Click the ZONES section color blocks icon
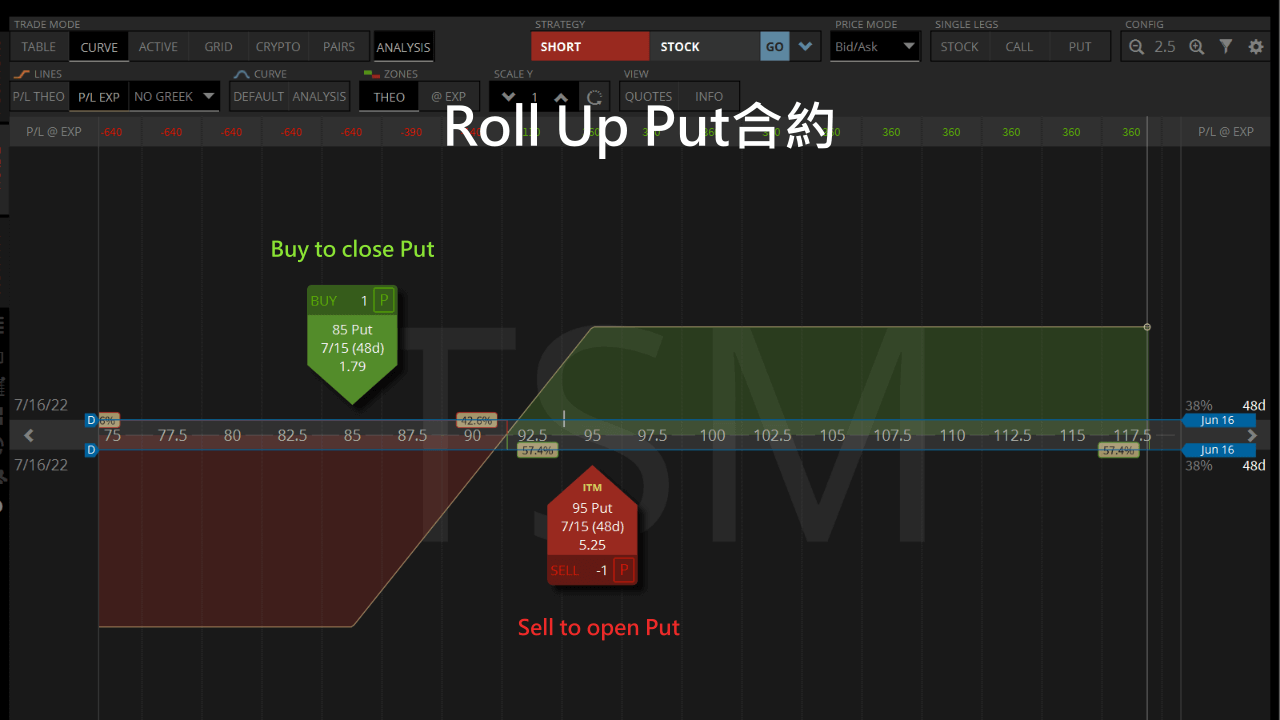The height and width of the screenshot is (720, 1280). [x=374, y=73]
